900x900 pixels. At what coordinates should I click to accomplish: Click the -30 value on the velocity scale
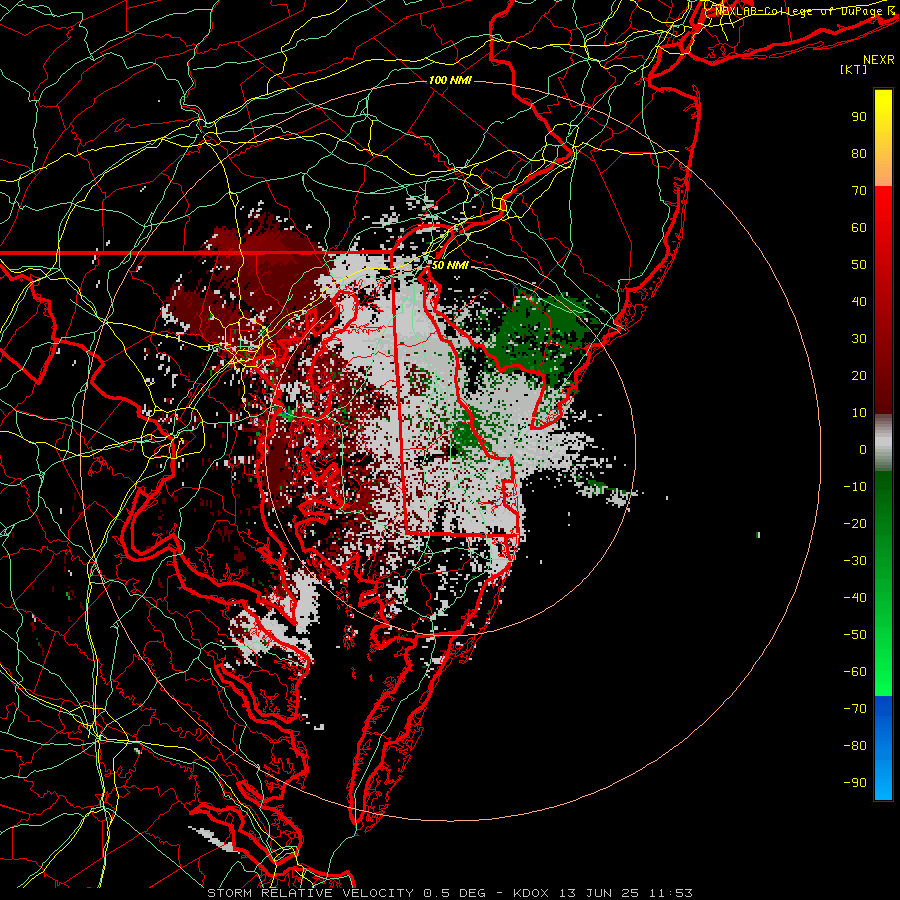(855, 561)
